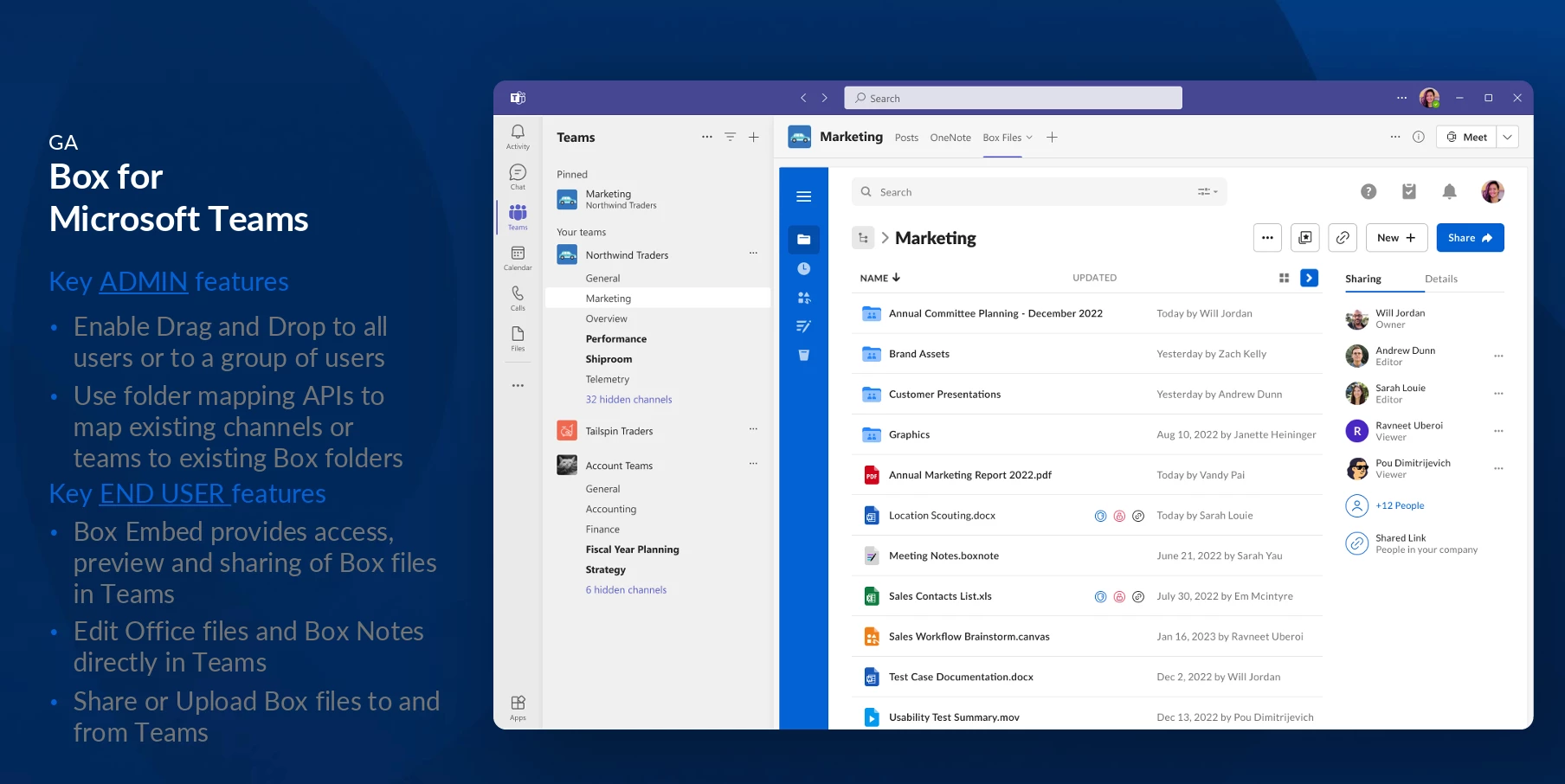The width and height of the screenshot is (1565, 784).
Task: Open folder tree breadcrumb icon
Action: 863,238
